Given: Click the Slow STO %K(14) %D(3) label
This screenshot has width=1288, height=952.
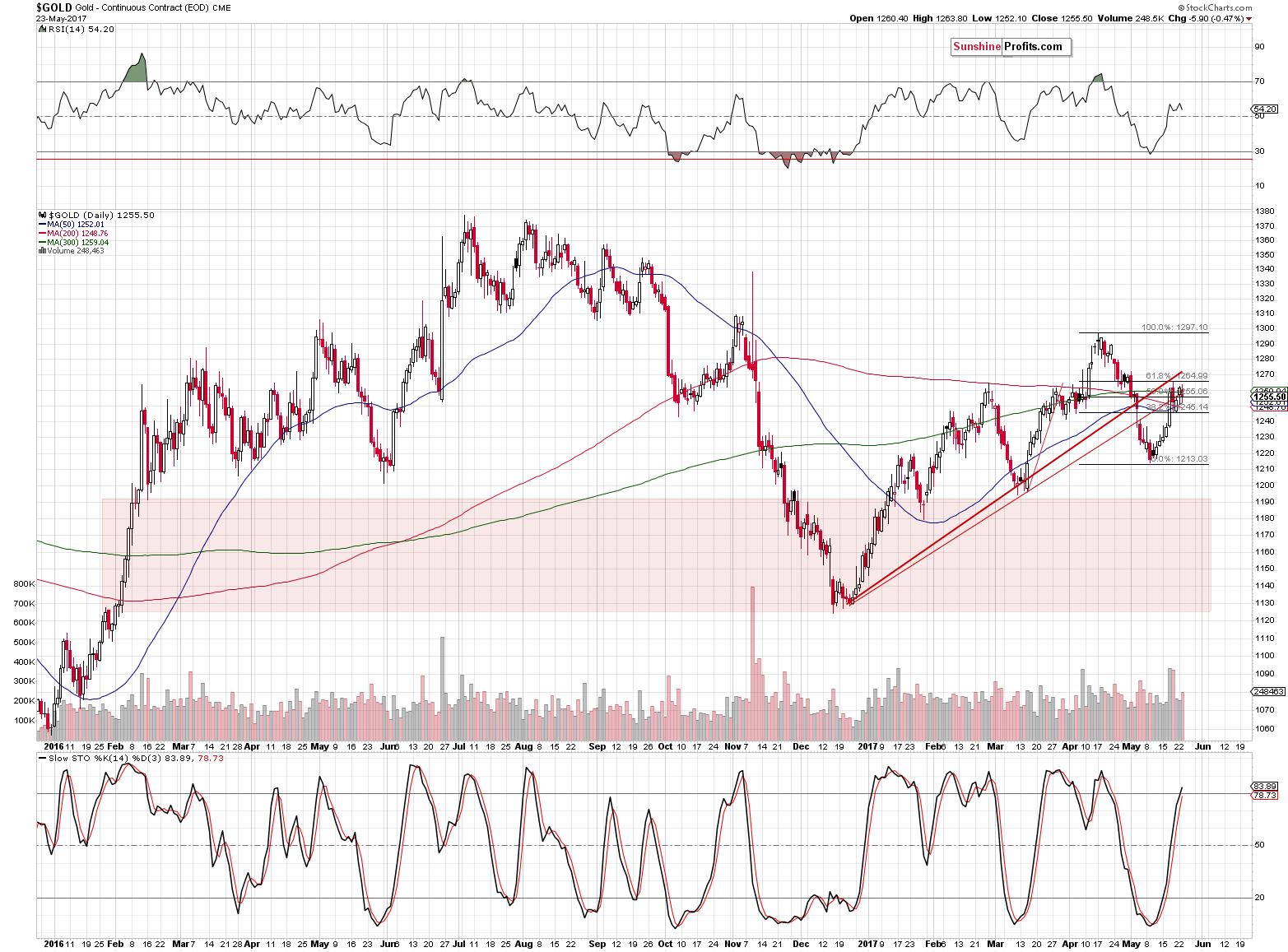Looking at the screenshot, I should [105, 758].
